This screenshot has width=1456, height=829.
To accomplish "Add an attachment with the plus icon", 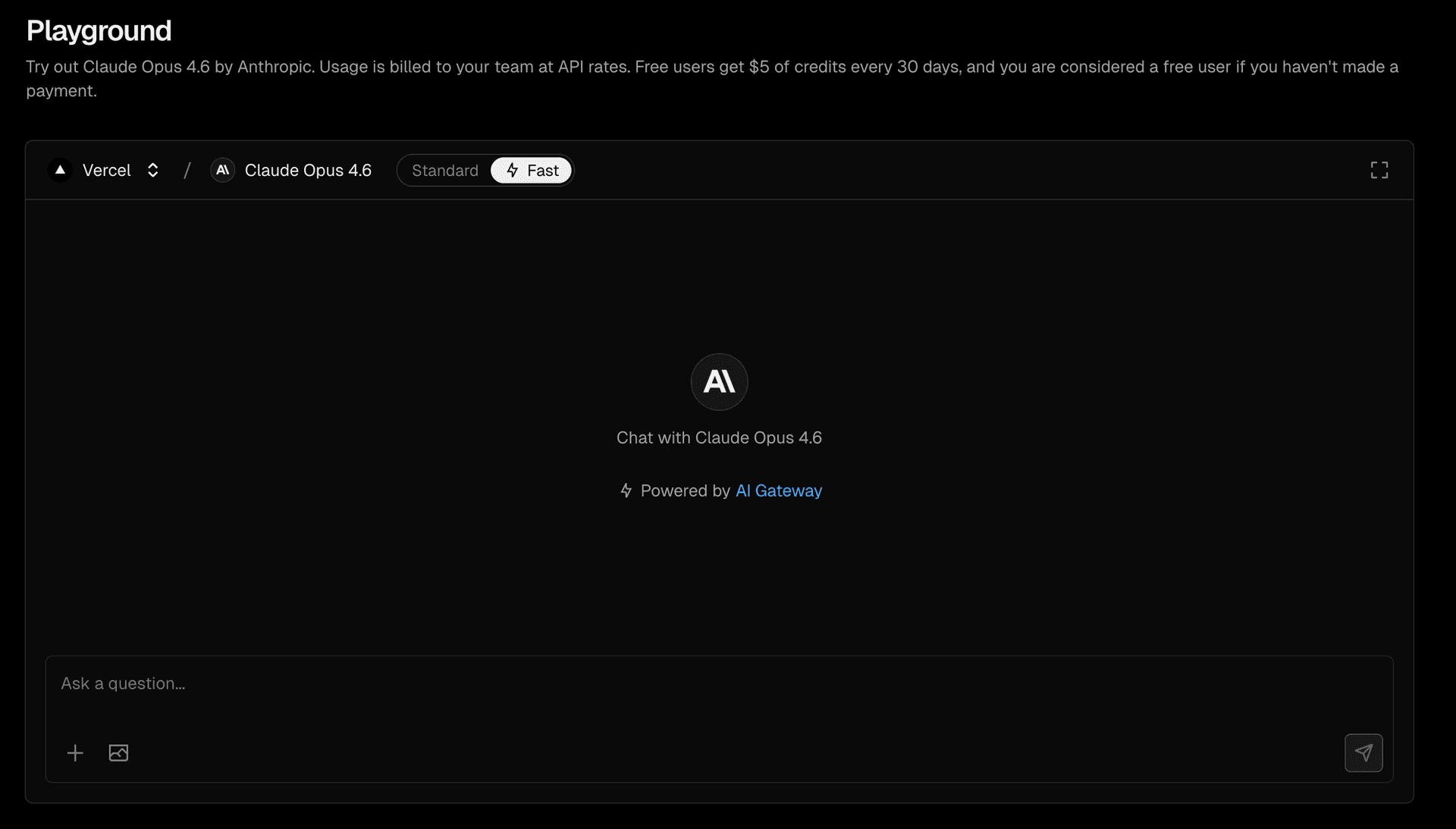I will tap(75, 752).
